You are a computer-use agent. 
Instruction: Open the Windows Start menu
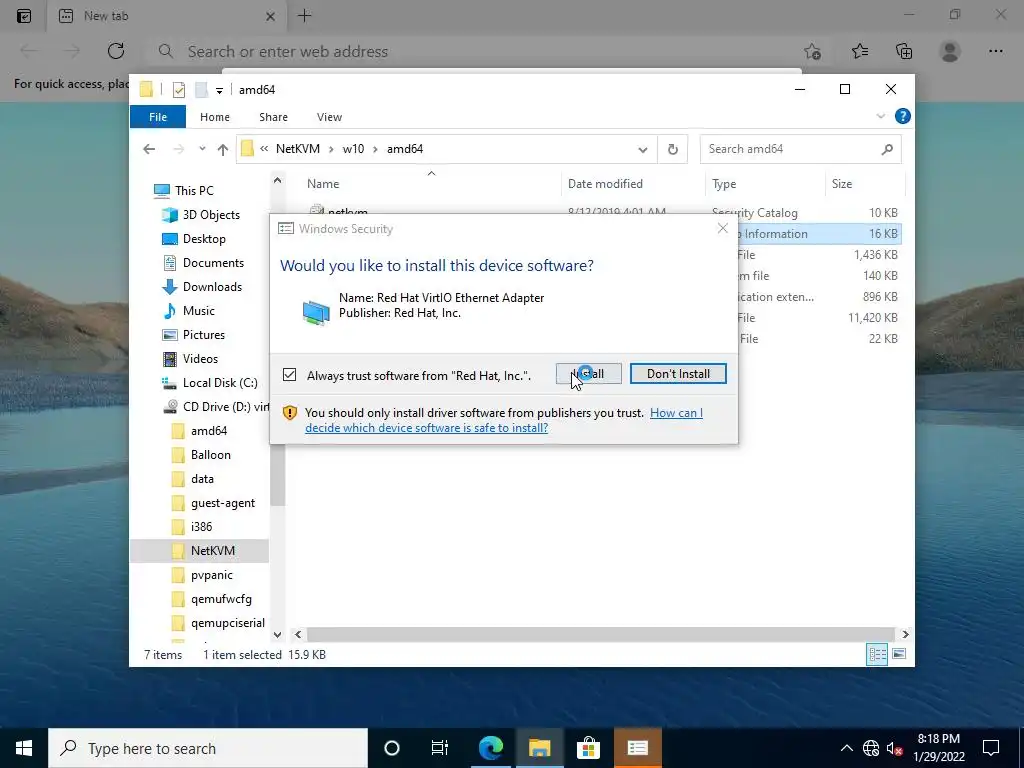pyautogui.click(x=24, y=748)
